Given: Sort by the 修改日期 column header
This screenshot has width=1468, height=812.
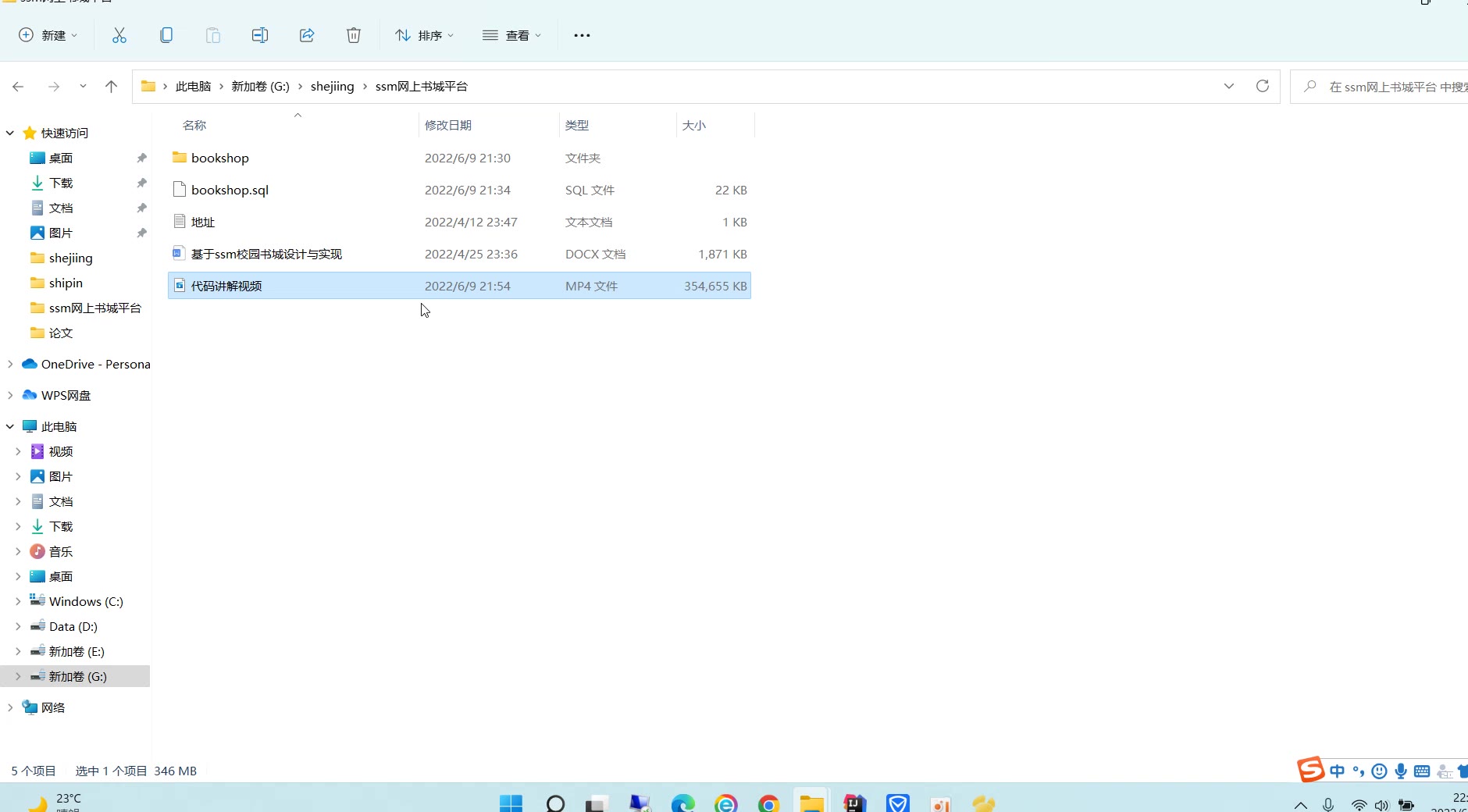Looking at the screenshot, I should (448, 125).
